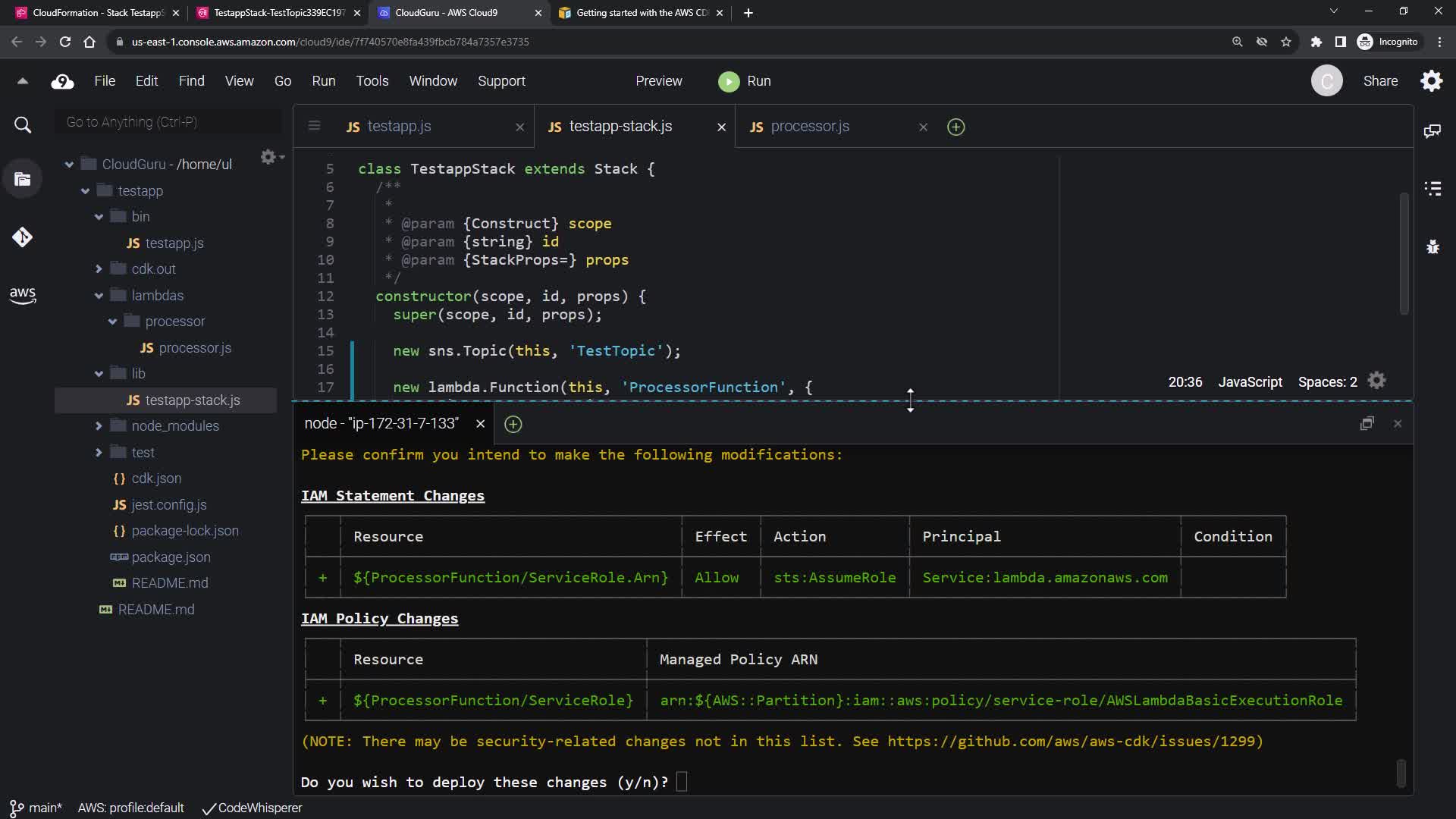Open the Collaborate chat panel icon

click(x=1432, y=131)
